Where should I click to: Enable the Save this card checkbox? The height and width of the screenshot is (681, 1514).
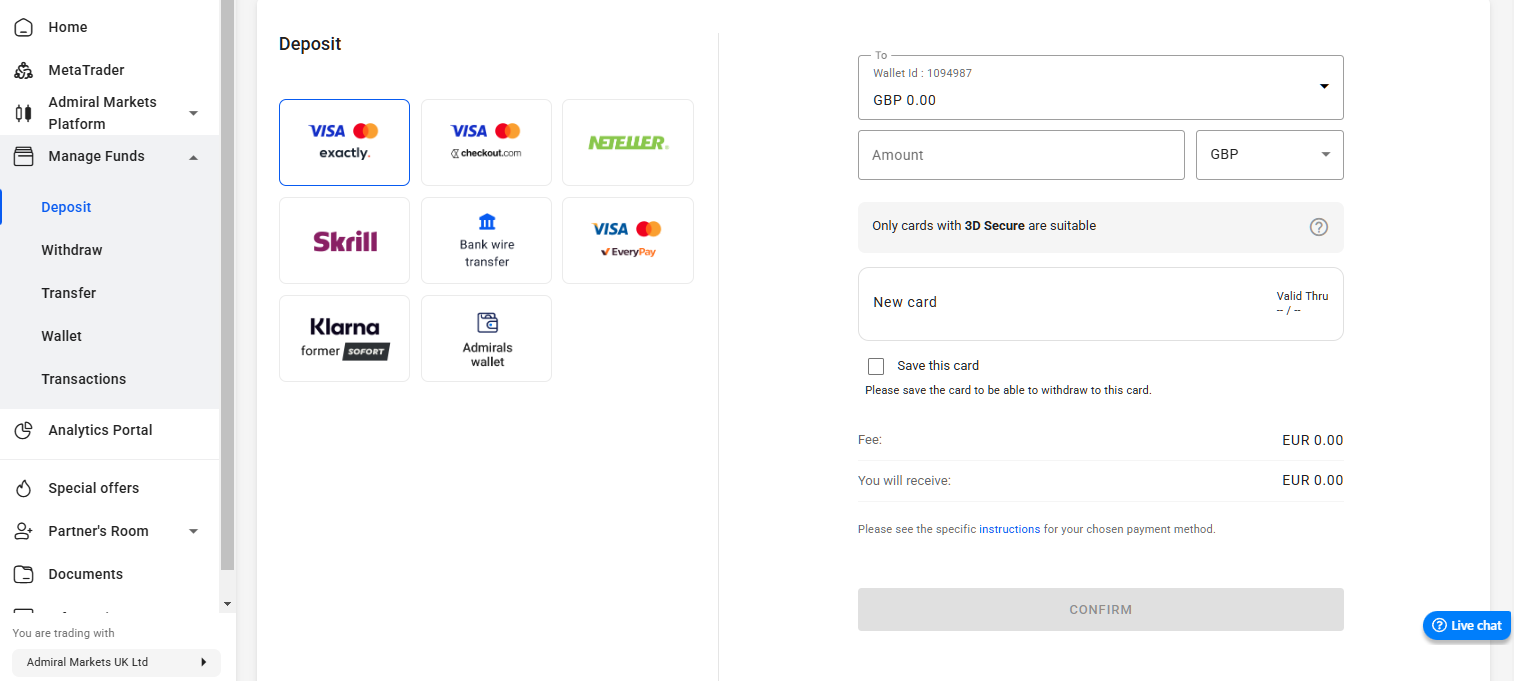tap(876, 366)
